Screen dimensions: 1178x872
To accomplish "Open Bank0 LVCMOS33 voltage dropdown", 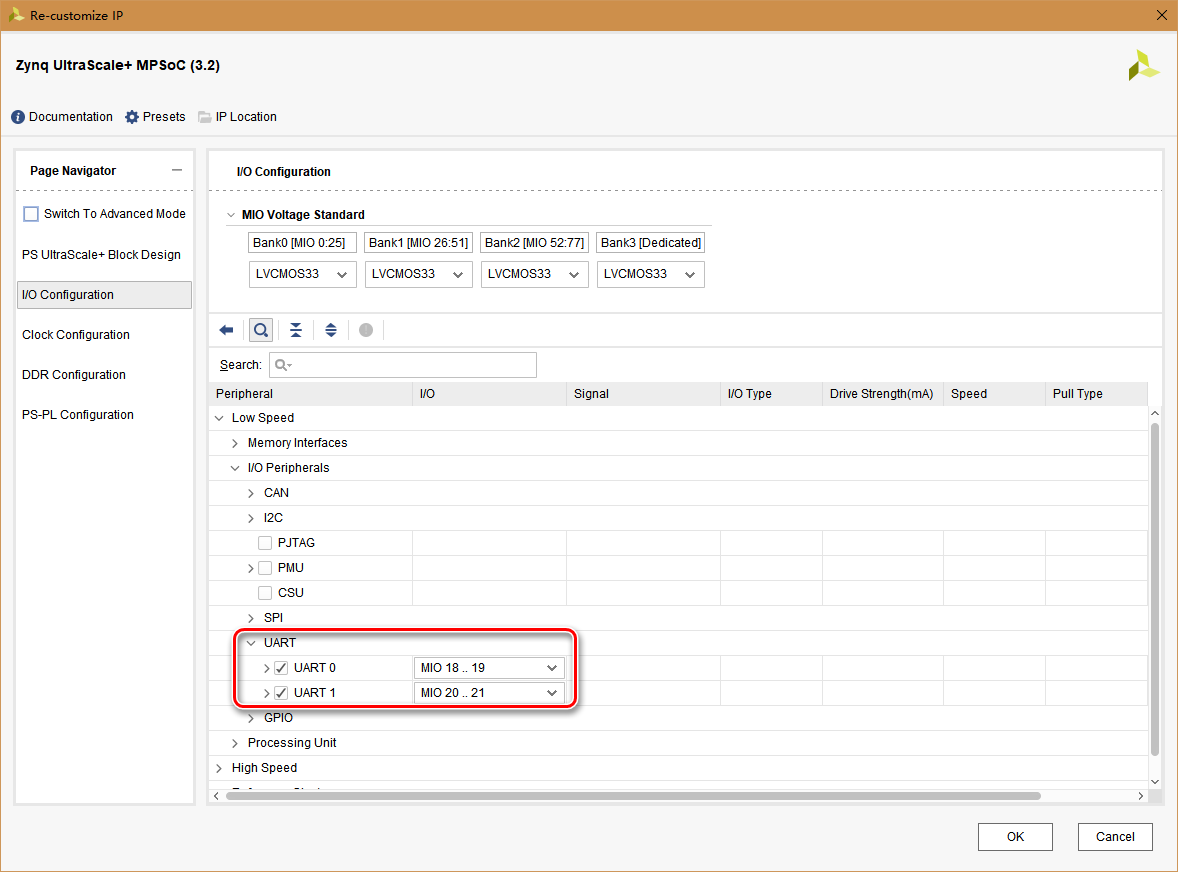I will (x=301, y=274).
